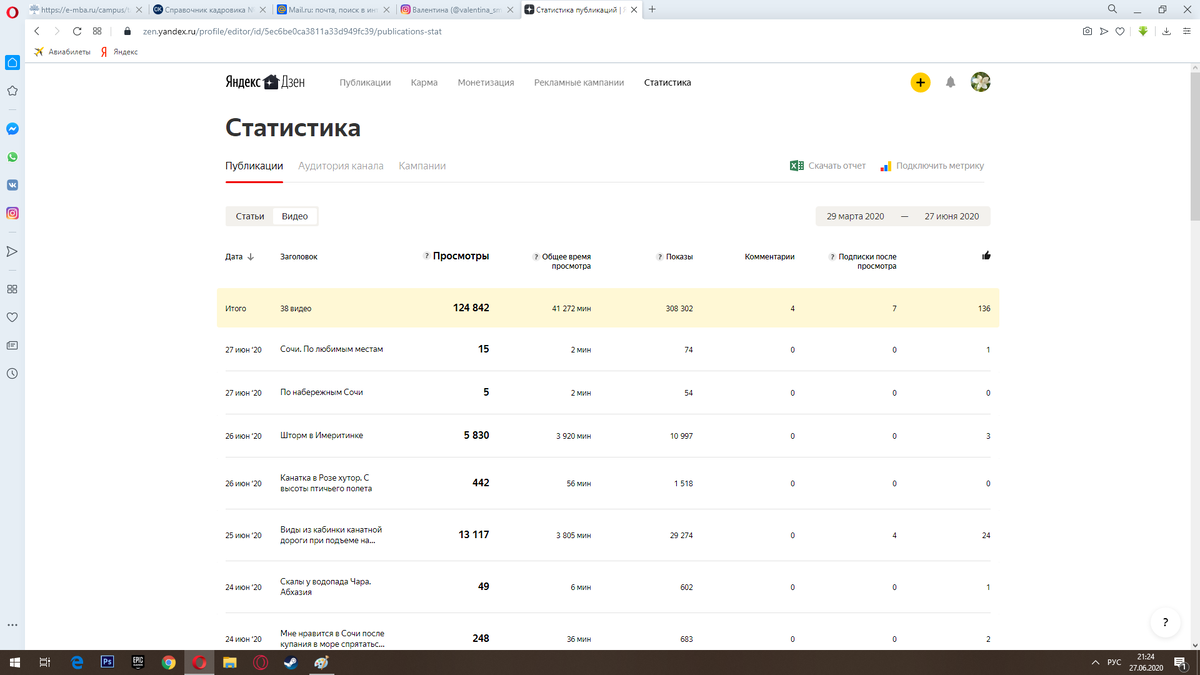Open video 'По набережным Сочи'
Viewport: 1200px width, 675px height.
321,392
